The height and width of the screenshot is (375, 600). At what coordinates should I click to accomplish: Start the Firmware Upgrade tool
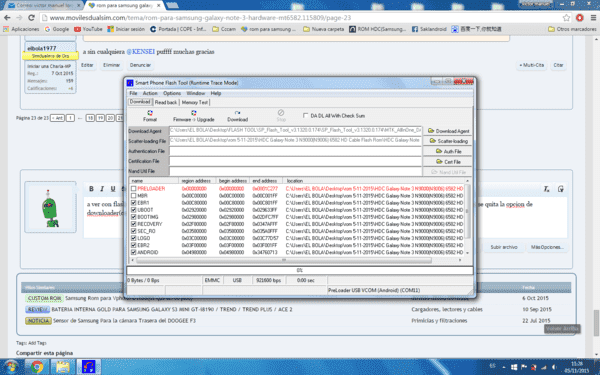pos(194,116)
